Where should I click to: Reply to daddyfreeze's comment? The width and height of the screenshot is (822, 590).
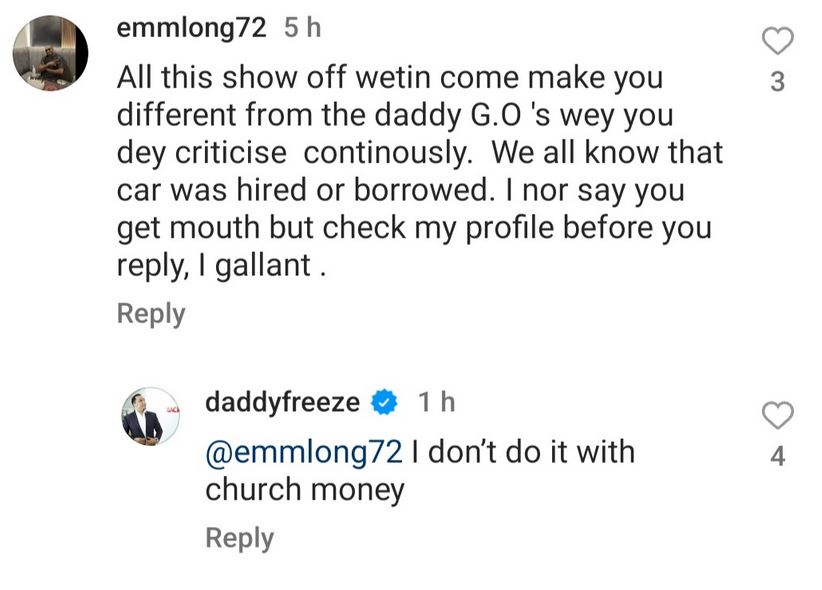239,538
